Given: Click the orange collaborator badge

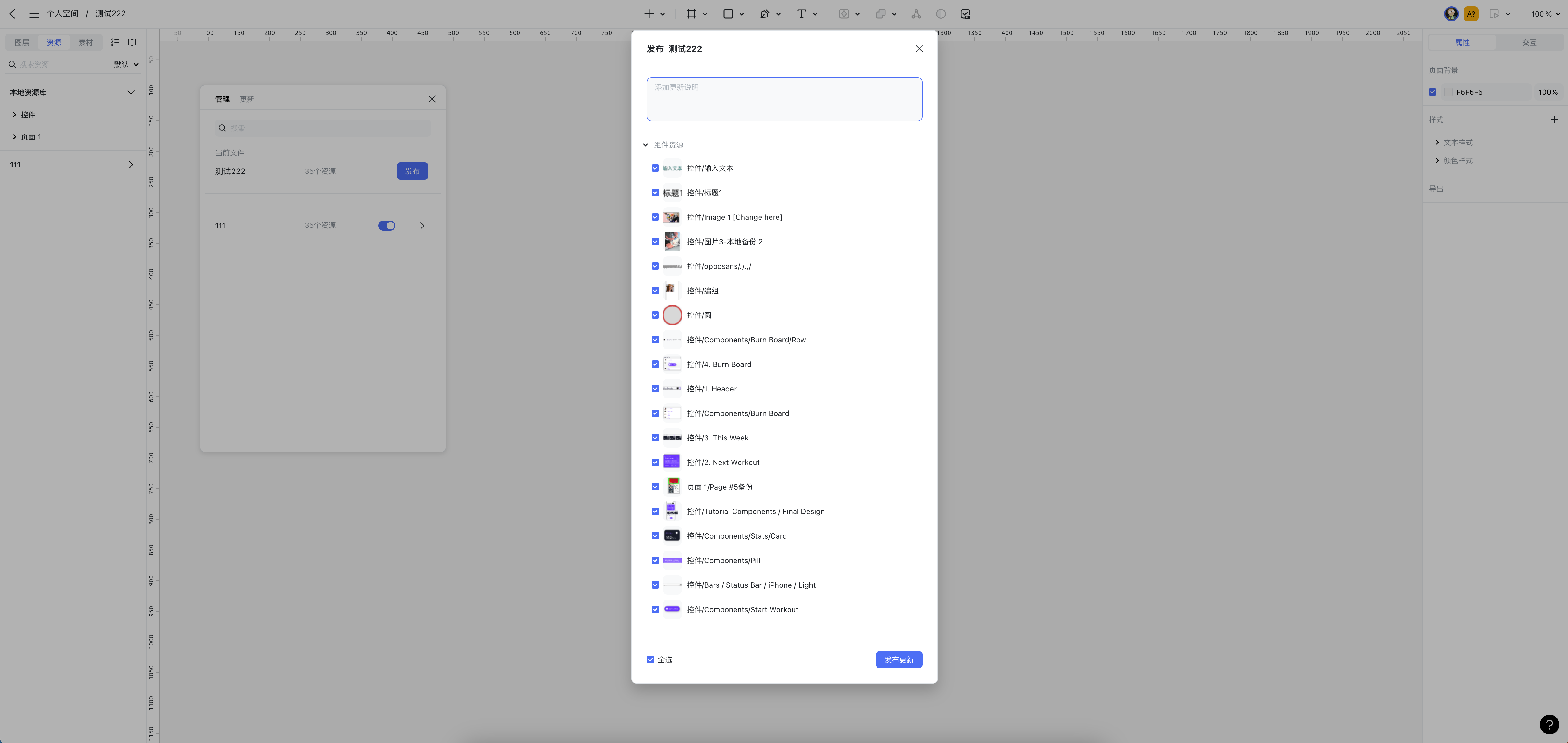Looking at the screenshot, I should (1471, 13).
